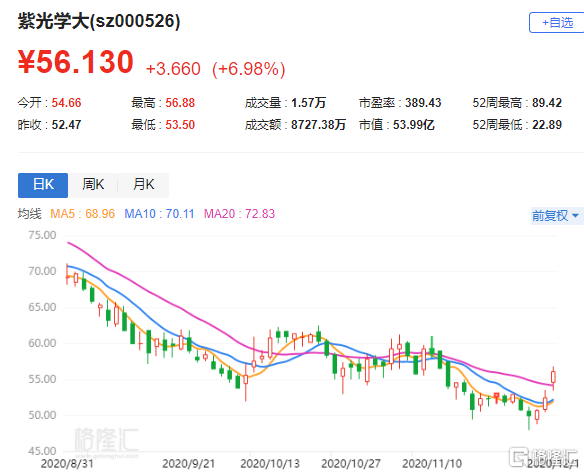Click the current price ¥56.130

(76, 62)
